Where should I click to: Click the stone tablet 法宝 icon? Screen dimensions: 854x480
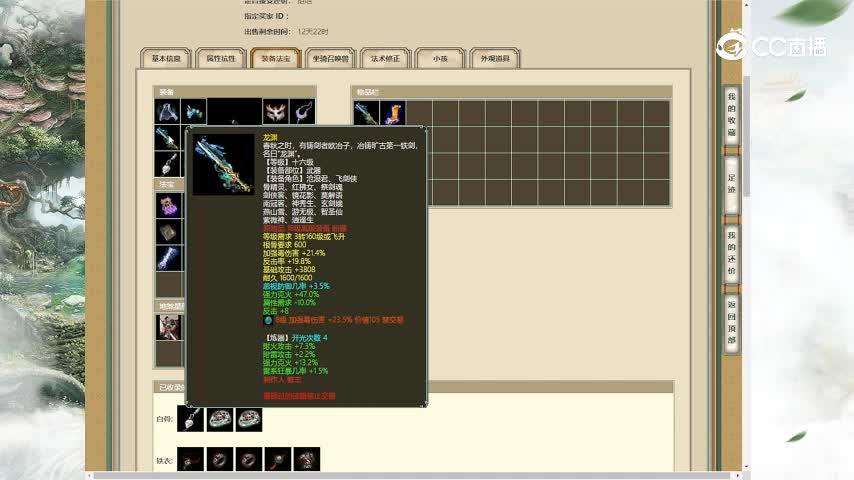pos(169,232)
